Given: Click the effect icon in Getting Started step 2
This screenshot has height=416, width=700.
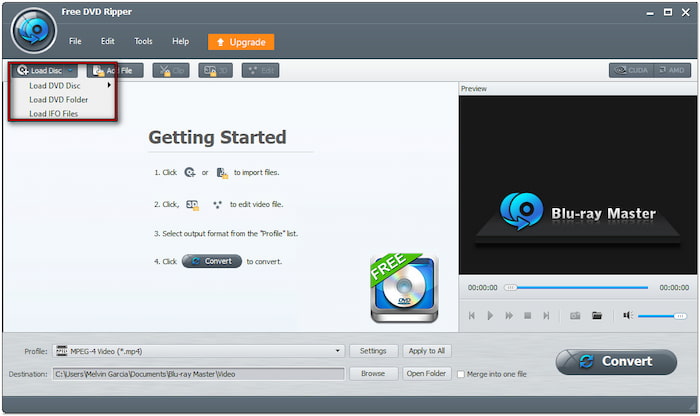Looking at the screenshot, I should (217, 205).
